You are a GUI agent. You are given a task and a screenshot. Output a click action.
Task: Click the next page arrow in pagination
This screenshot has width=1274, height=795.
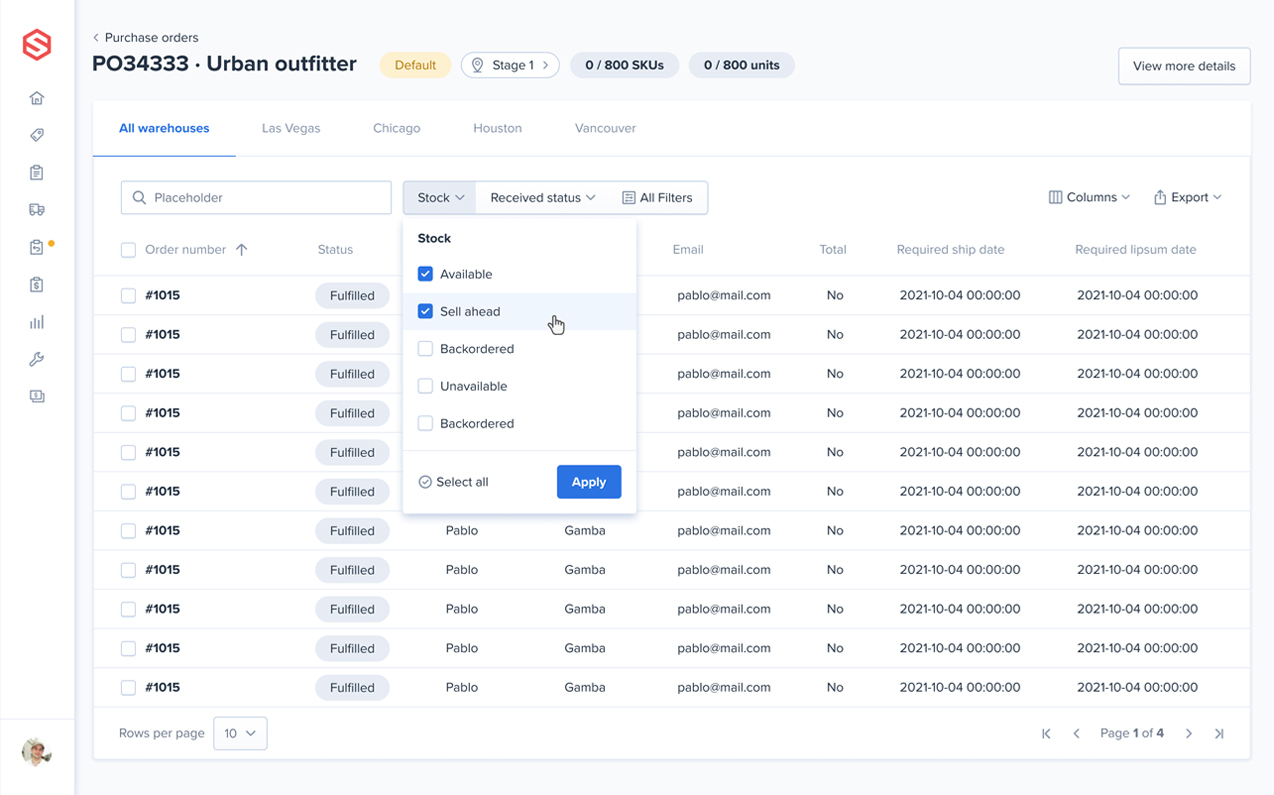pyautogui.click(x=1189, y=734)
